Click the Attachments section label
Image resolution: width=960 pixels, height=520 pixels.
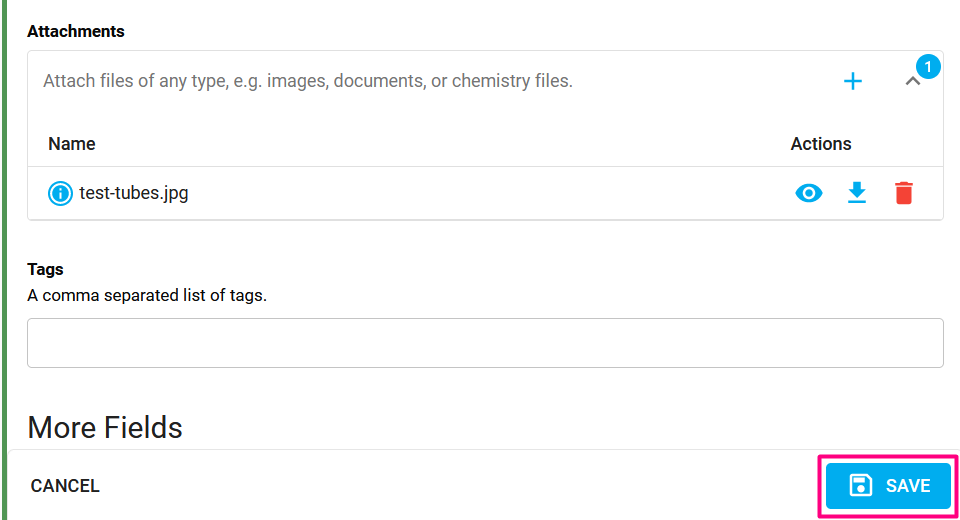tap(76, 31)
